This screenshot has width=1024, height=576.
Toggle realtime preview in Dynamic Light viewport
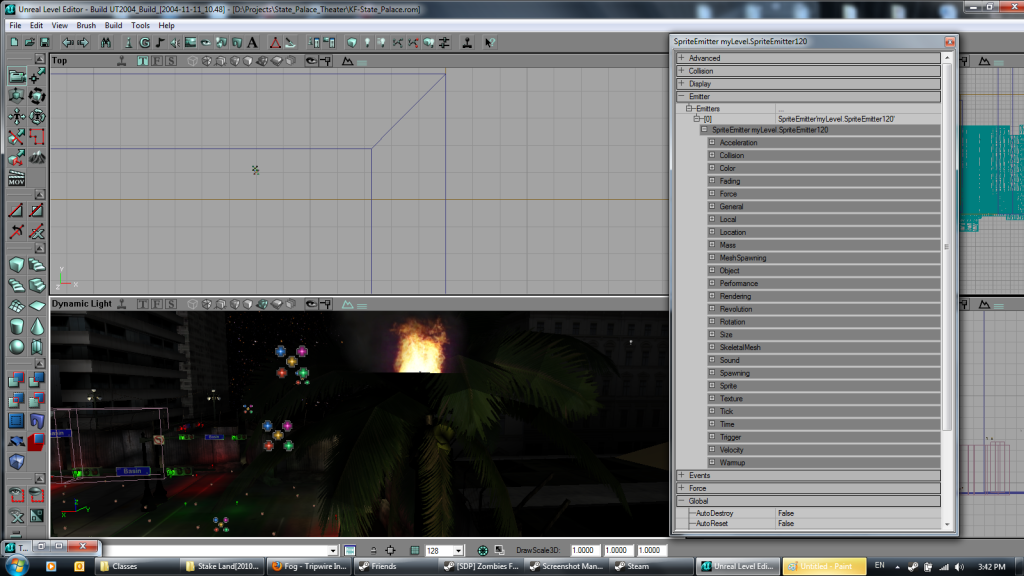[121, 304]
